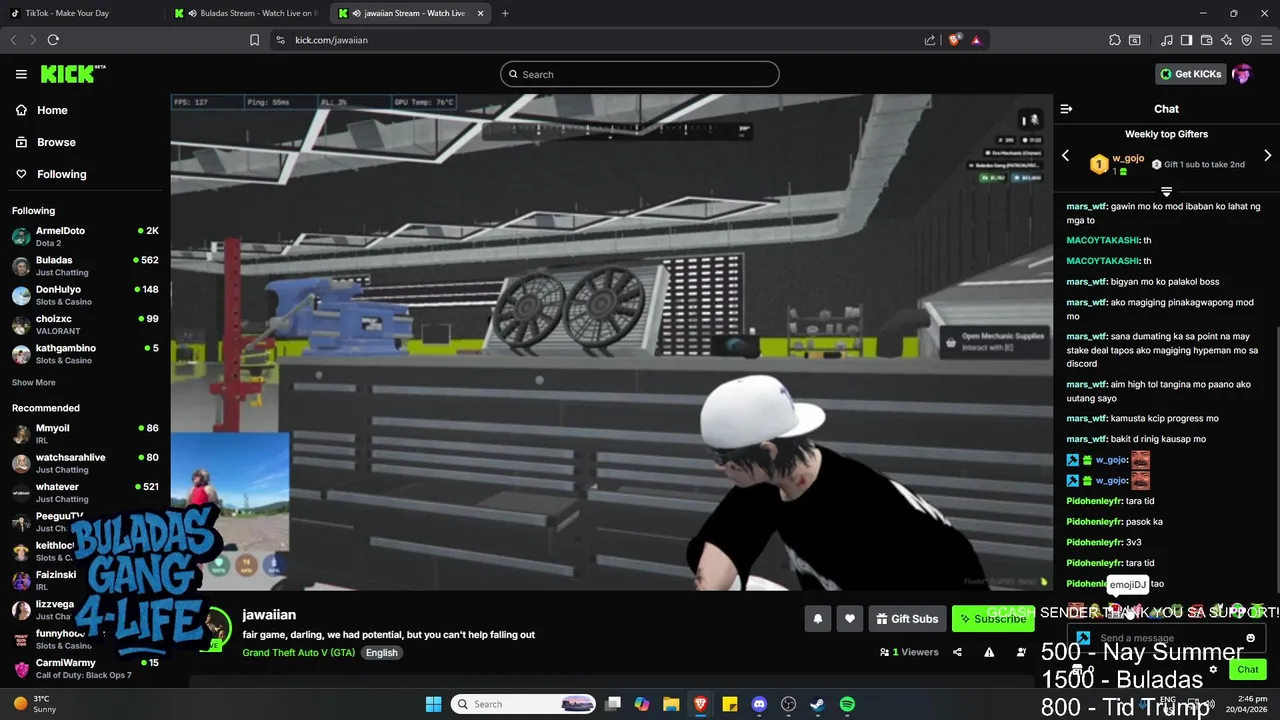The width and height of the screenshot is (1280, 720).
Task: Click the Brave Shields lion icon
Action: (x=954, y=40)
